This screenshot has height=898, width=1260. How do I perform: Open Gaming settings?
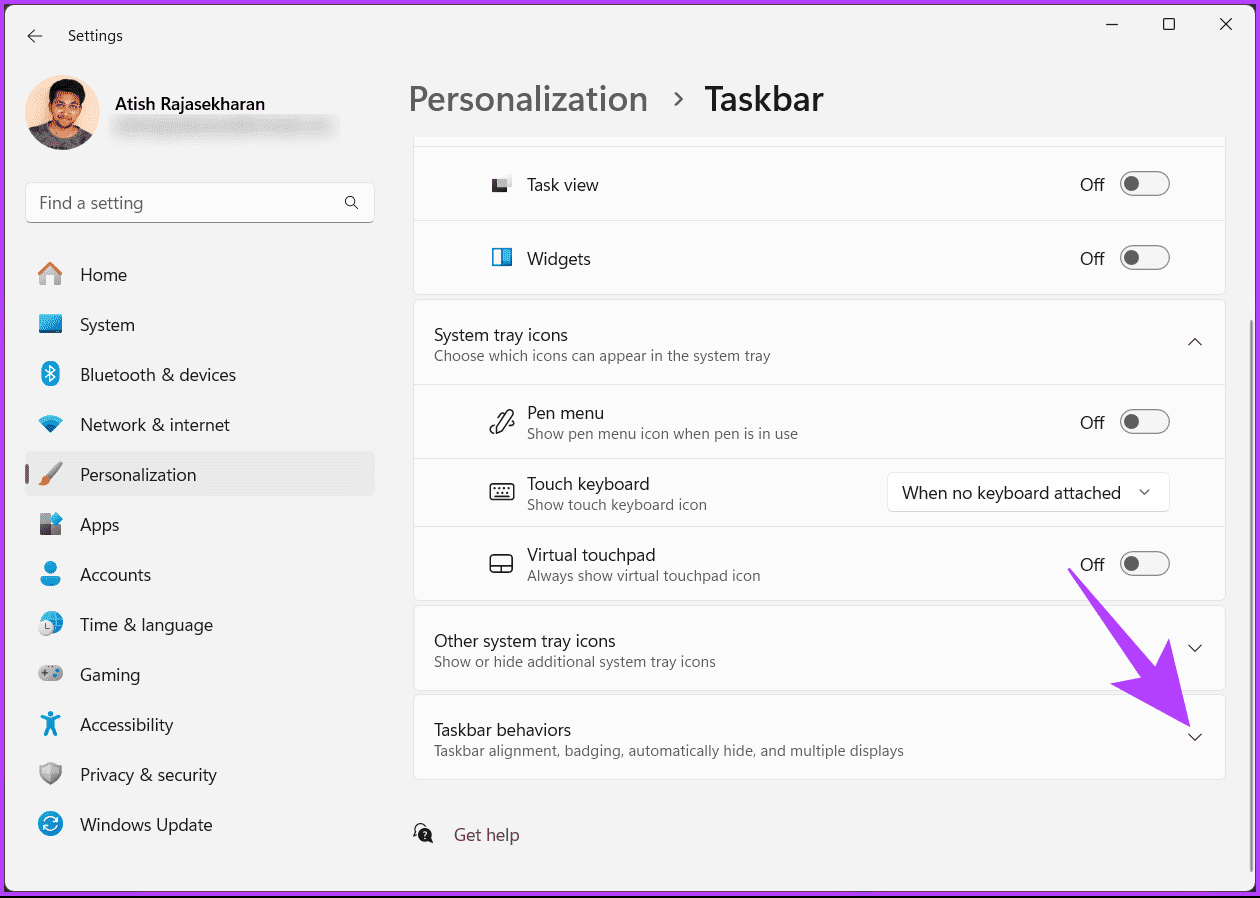pyautogui.click(x=200, y=674)
